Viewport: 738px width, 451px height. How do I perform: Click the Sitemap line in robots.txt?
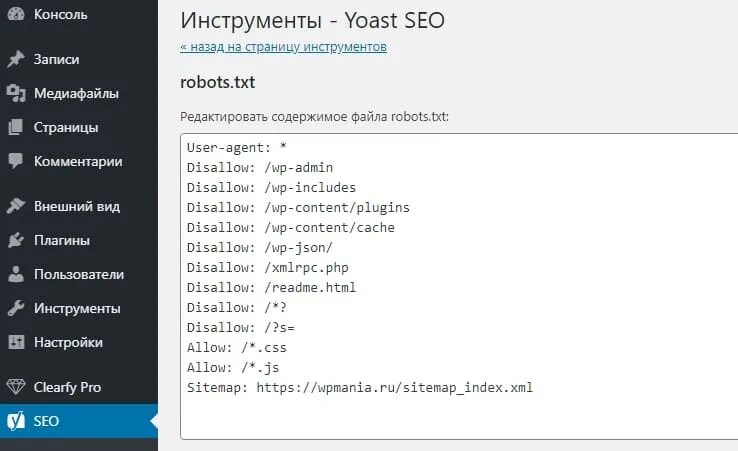click(x=360, y=387)
